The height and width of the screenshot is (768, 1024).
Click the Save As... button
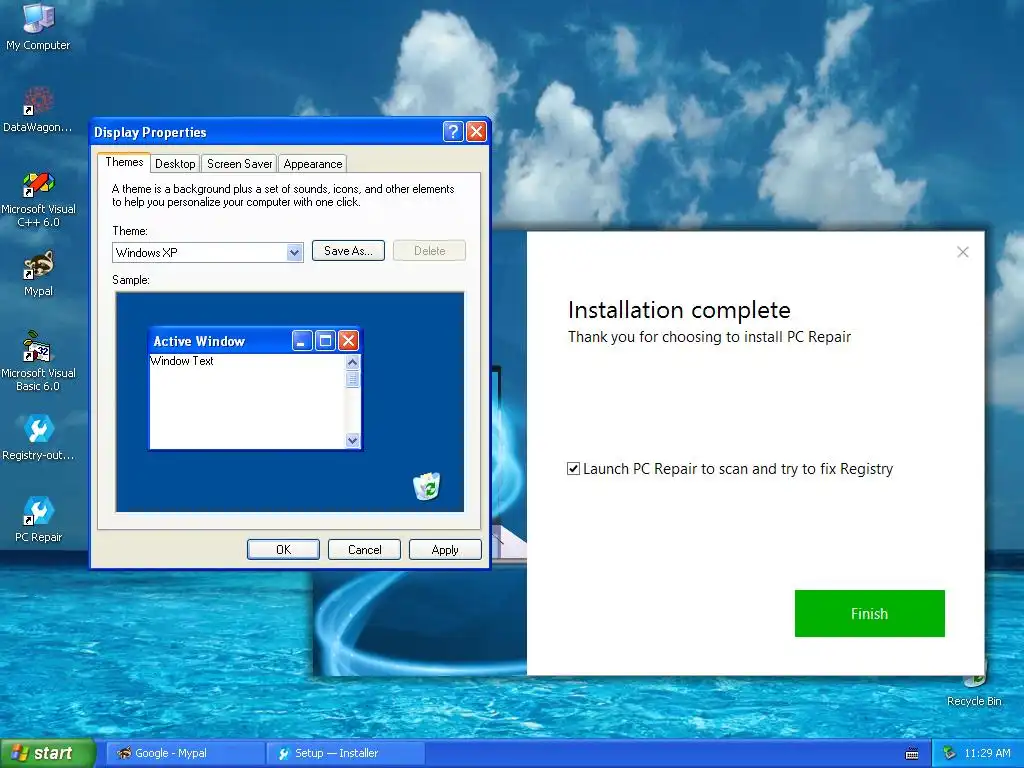pyautogui.click(x=348, y=251)
